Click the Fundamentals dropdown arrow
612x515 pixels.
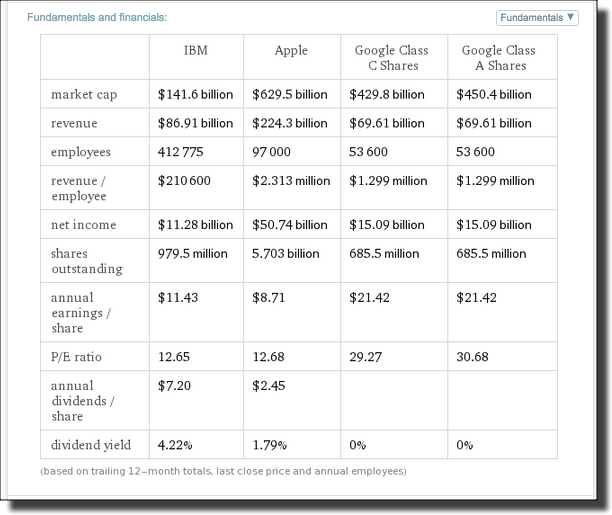click(570, 17)
